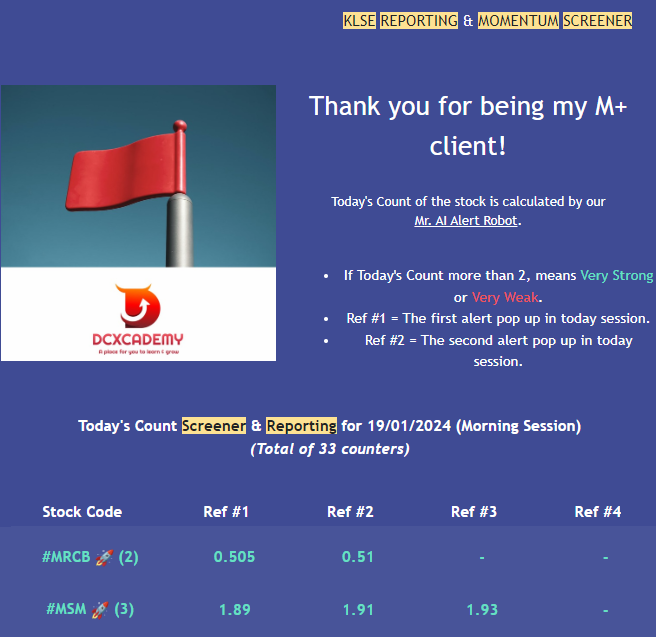
Task: Click the highlighted word MOMENTUM in title
Action: click(x=518, y=20)
